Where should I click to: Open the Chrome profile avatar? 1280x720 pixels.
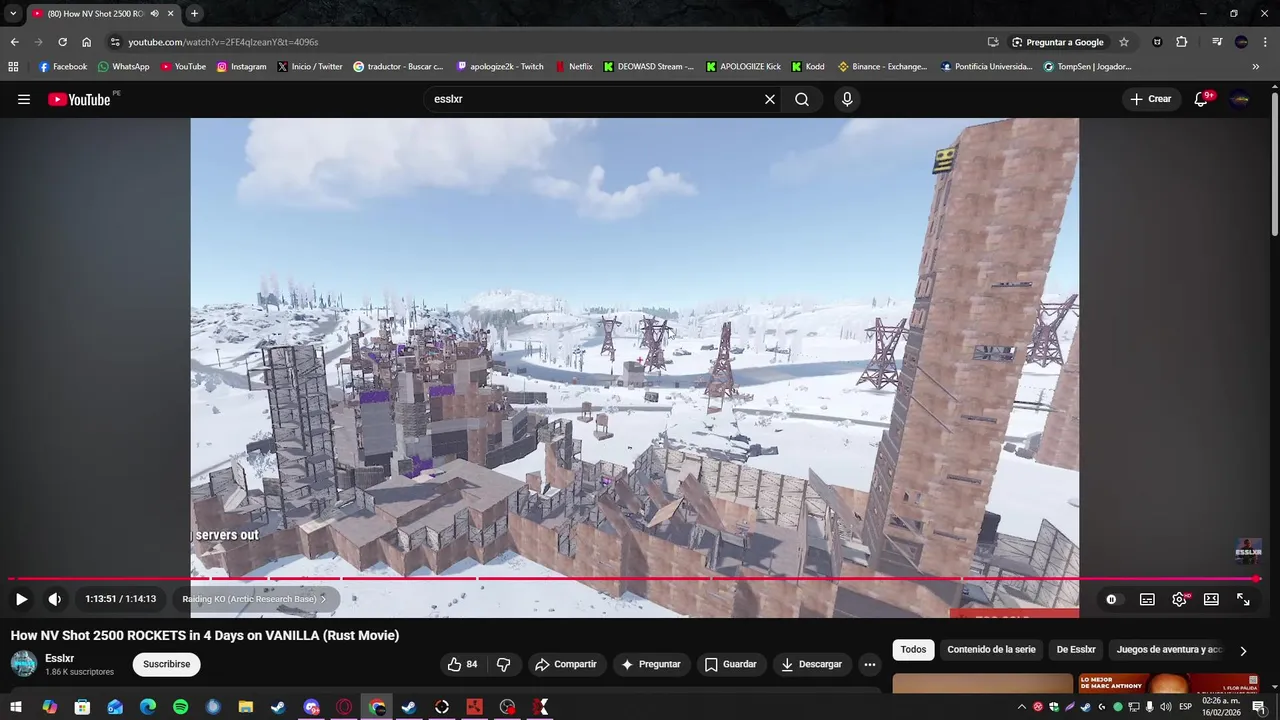click(1241, 42)
